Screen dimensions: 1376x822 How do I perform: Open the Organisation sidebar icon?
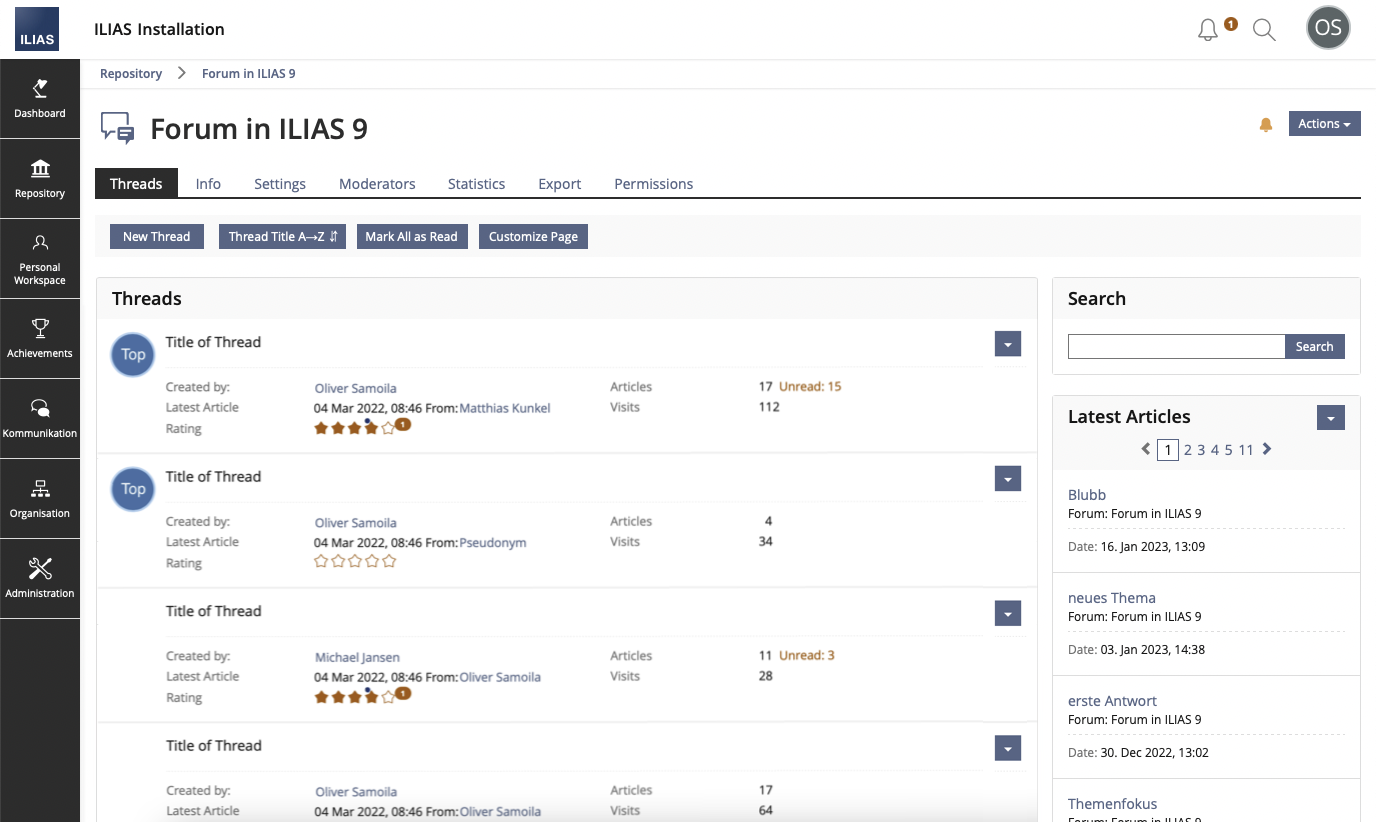coord(40,499)
